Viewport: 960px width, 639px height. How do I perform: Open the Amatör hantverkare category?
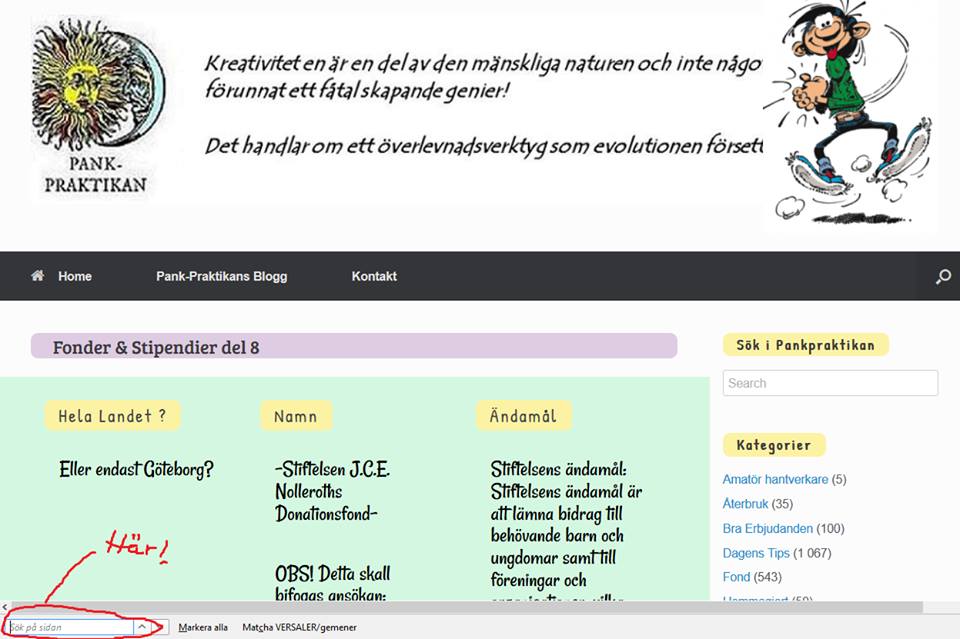(x=775, y=479)
